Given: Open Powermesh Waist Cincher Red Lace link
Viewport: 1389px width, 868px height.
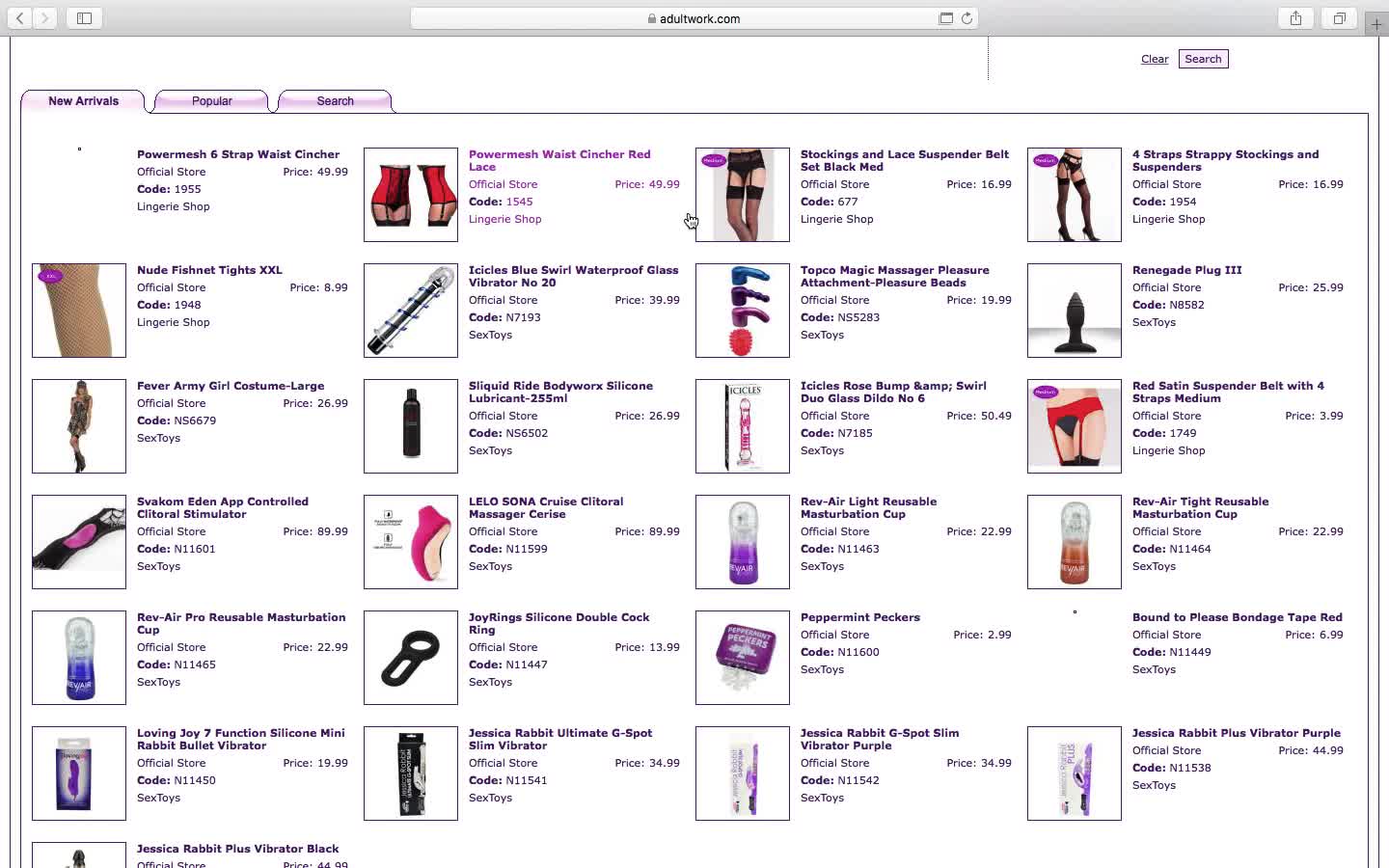Looking at the screenshot, I should 559,160.
